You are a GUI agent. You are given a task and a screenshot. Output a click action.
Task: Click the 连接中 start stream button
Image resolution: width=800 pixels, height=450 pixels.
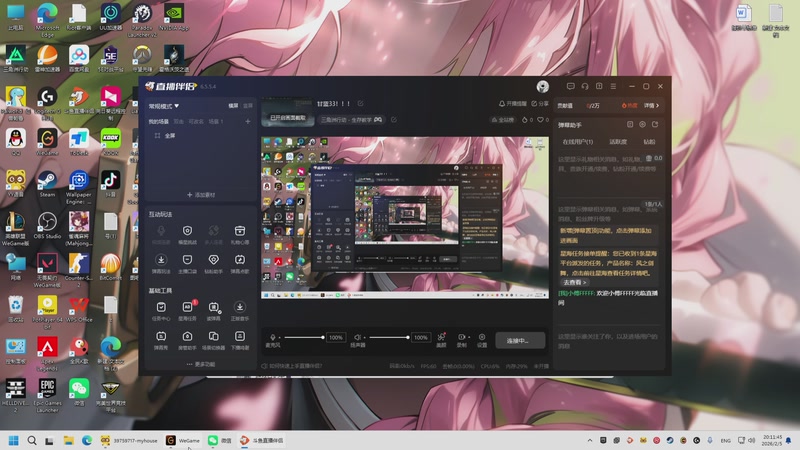[x=520, y=340]
